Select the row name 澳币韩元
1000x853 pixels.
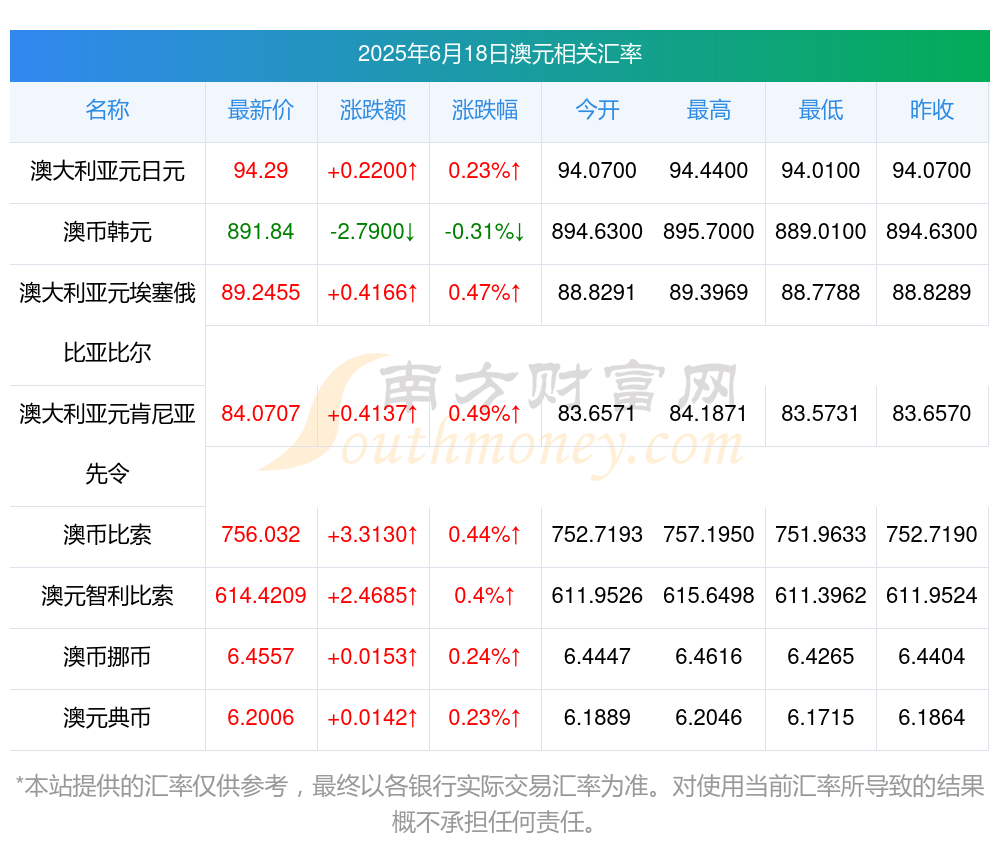pos(107,231)
